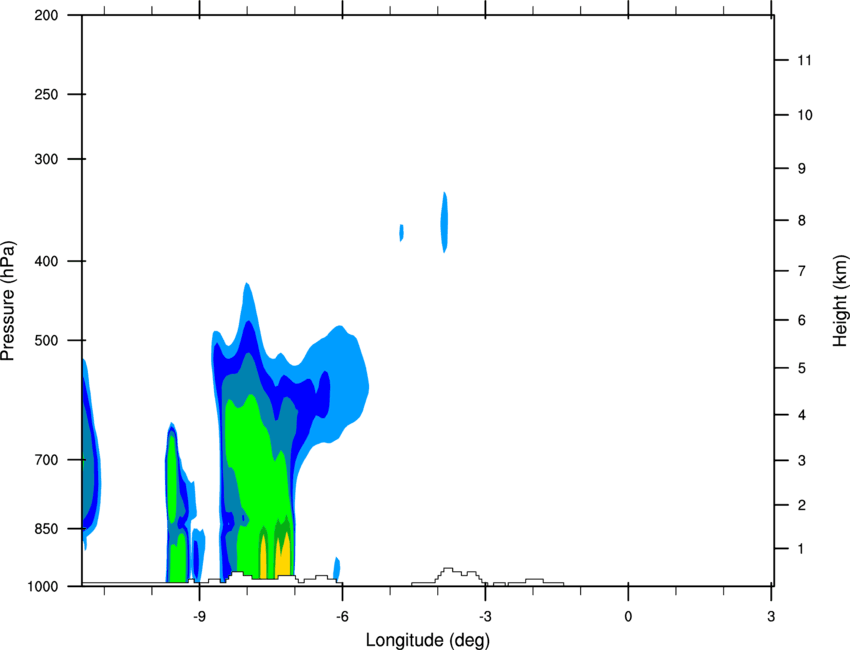Click the 8 km height label
850x650 pixels.
pyautogui.click(x=802, y=220)
